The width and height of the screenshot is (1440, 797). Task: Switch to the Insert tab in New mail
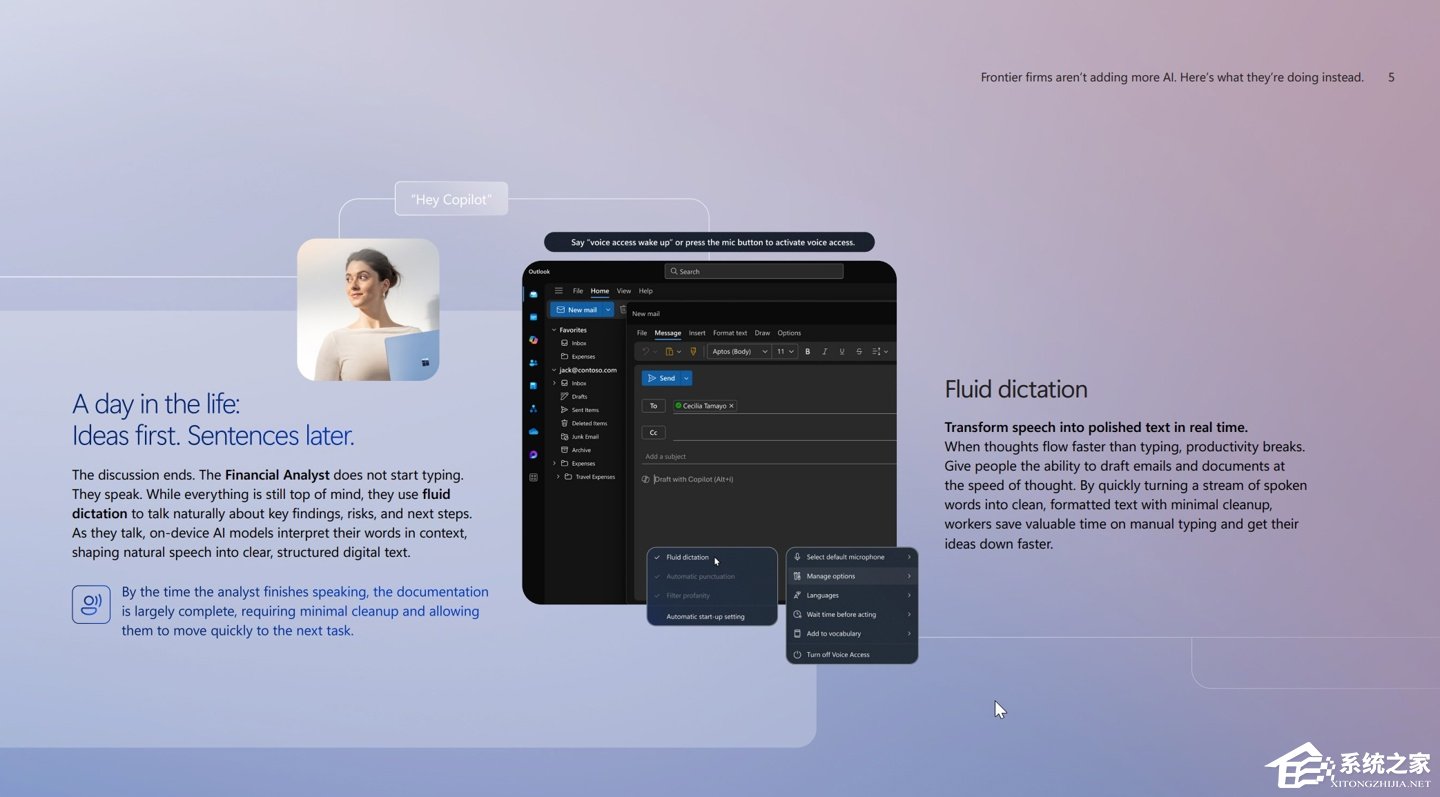tap(697, 333)
